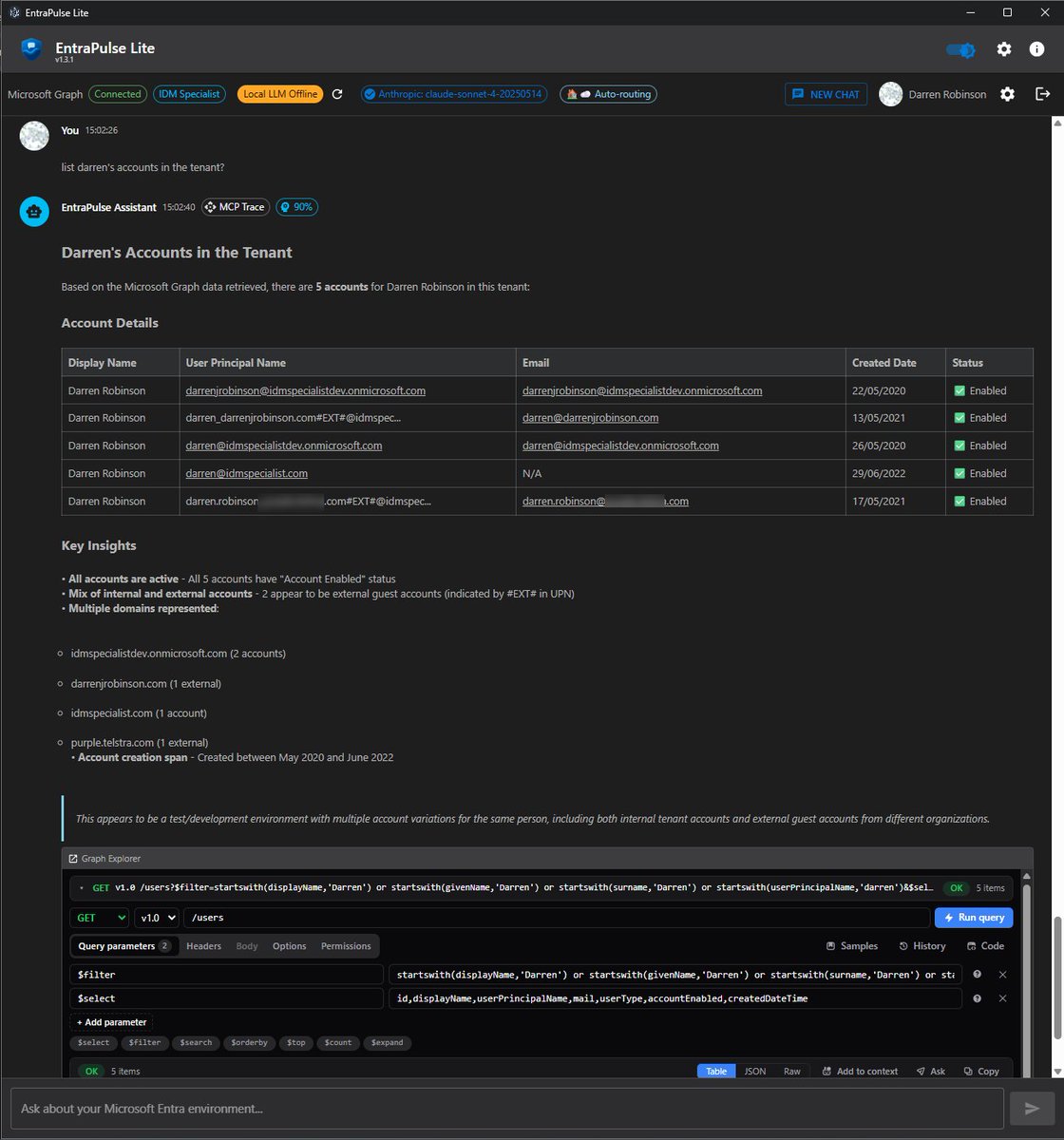Open darrenjrobinson@idmspecialistdev UPN link

click(305, 390)
